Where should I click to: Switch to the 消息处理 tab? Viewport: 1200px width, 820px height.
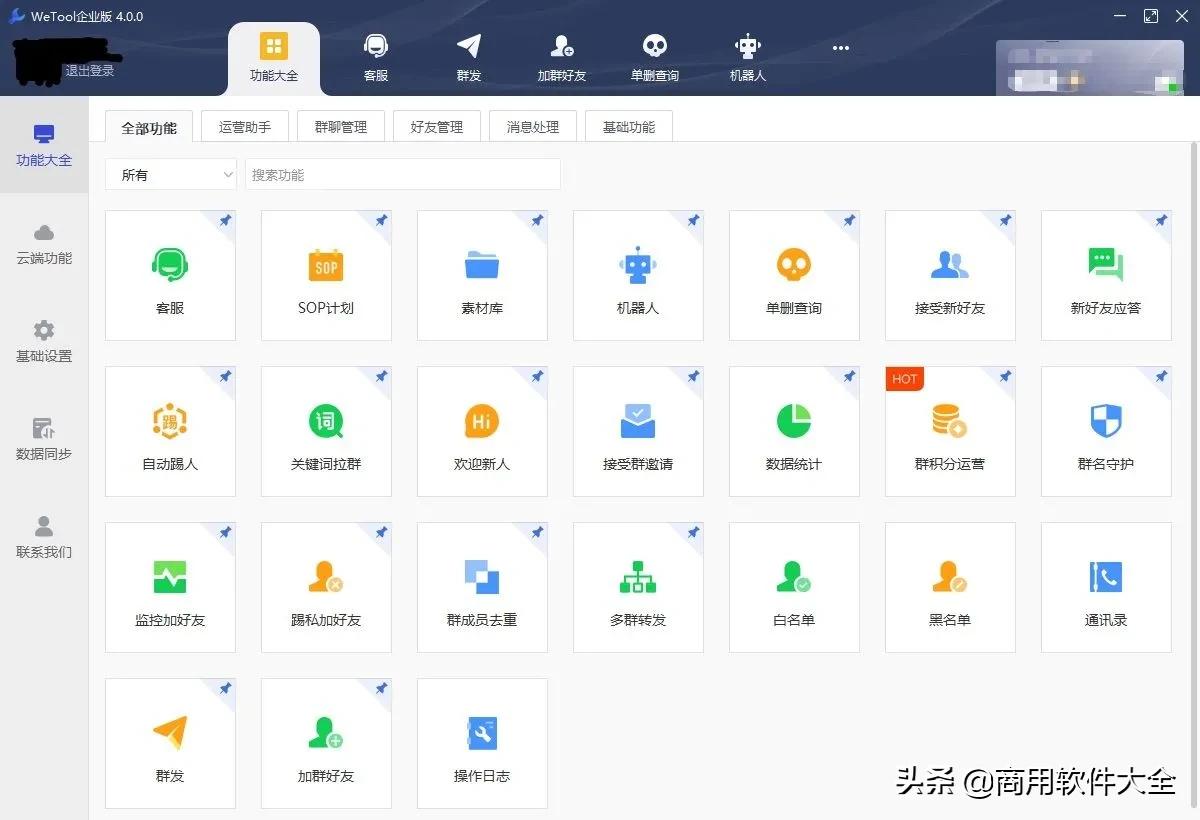click(532, 126)
